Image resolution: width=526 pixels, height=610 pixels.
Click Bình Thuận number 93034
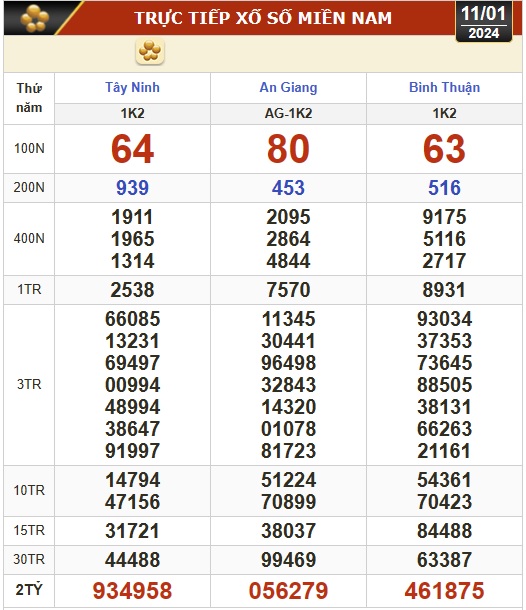444,319
